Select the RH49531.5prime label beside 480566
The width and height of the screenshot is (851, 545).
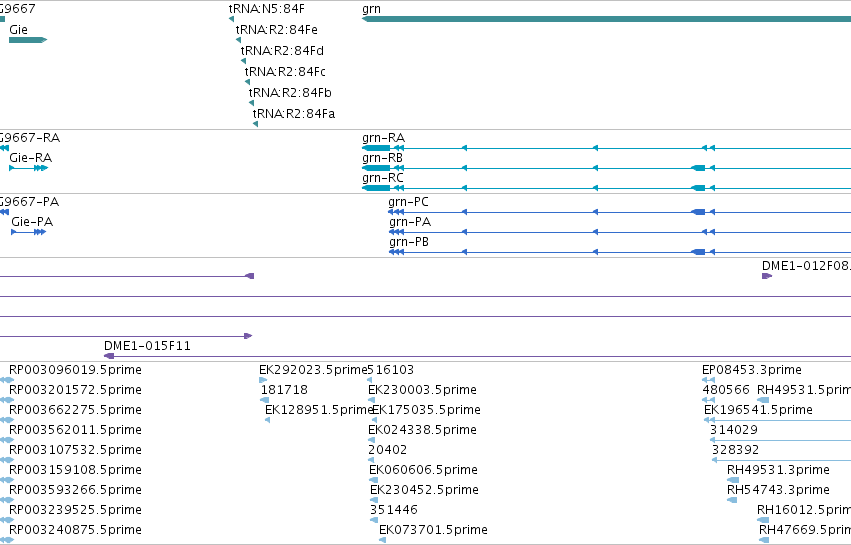pos(804,390)
